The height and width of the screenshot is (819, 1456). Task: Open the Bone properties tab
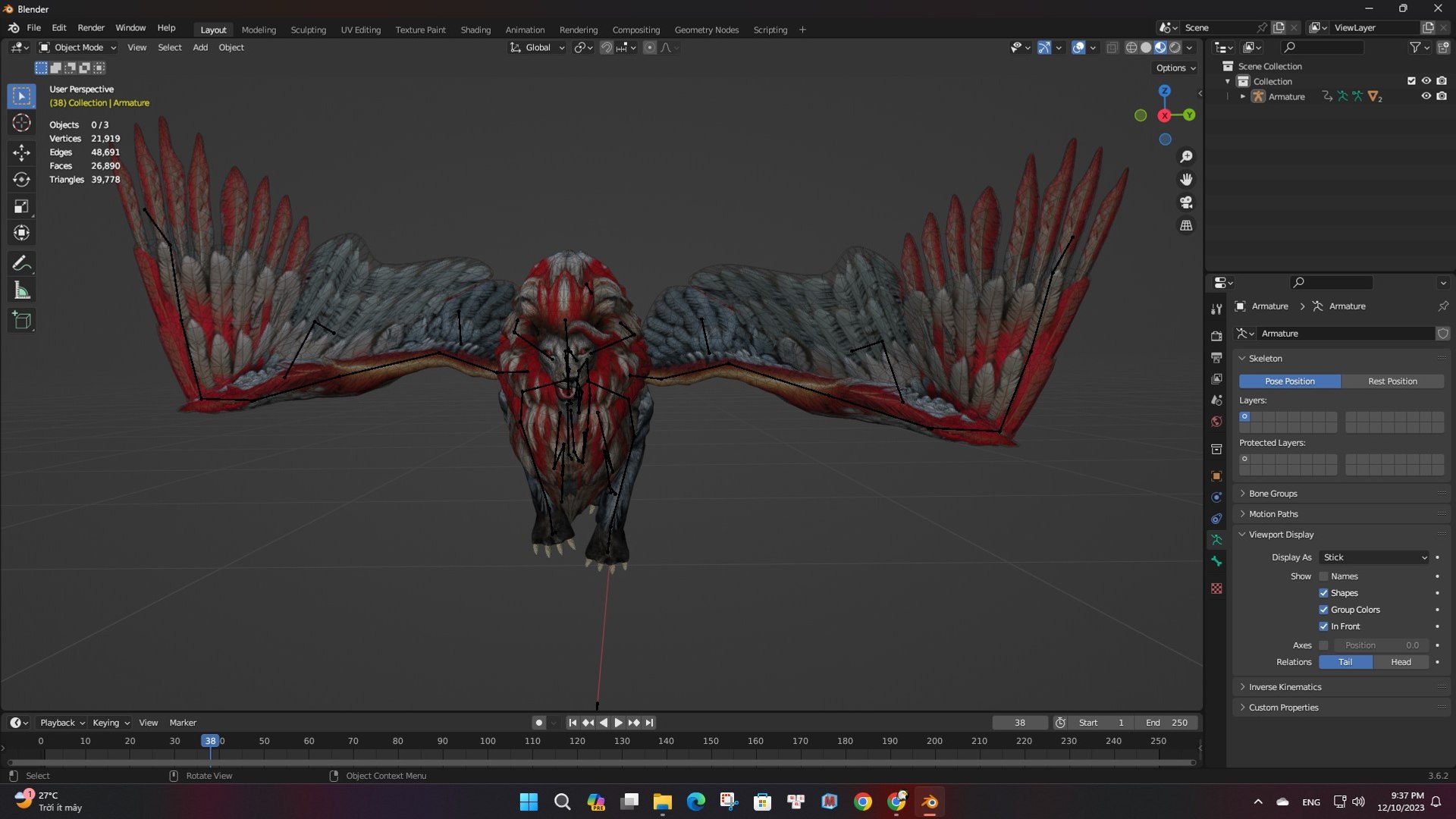1216,561
